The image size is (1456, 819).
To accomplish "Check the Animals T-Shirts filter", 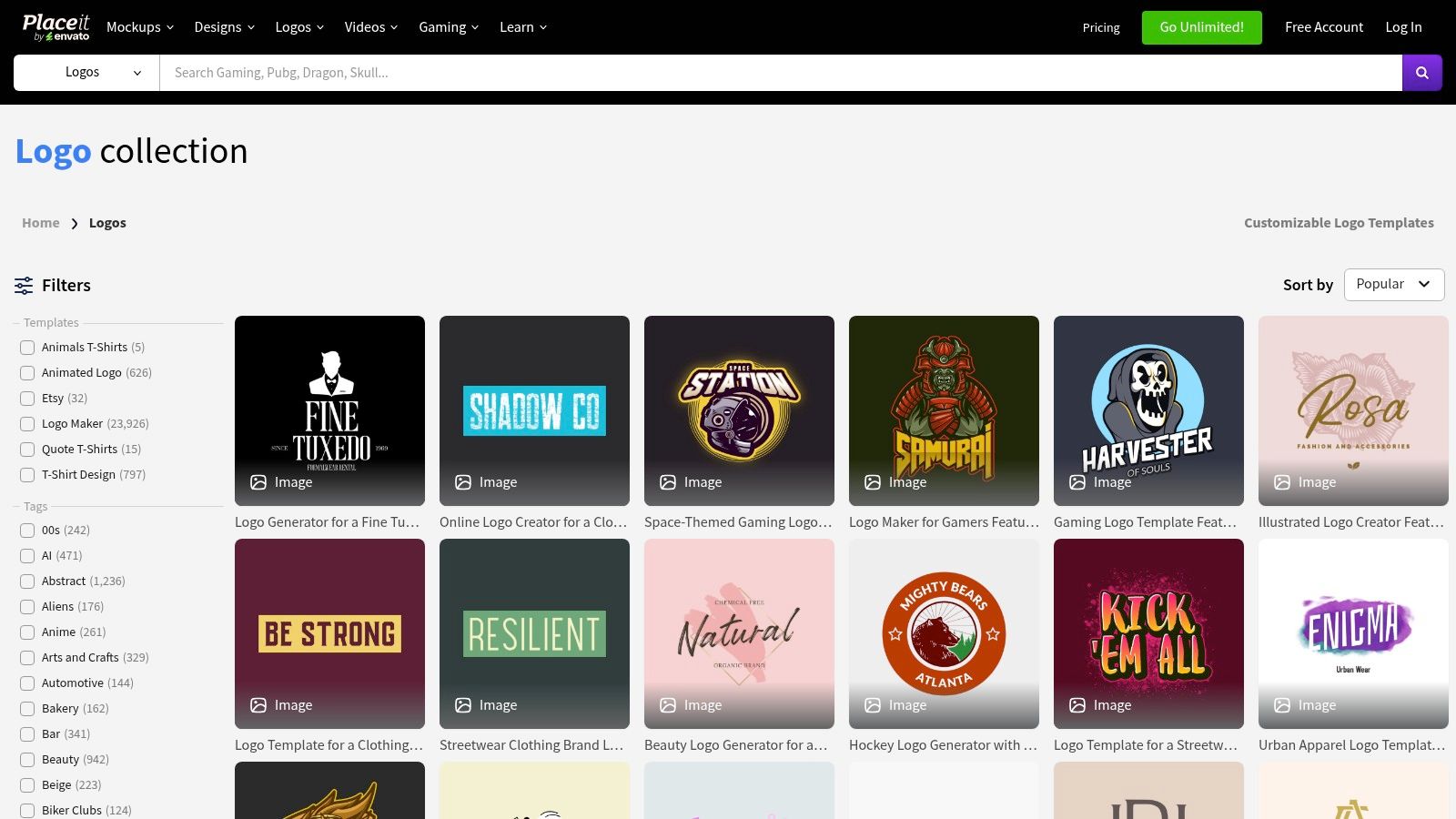I will [x=27, y=348].
